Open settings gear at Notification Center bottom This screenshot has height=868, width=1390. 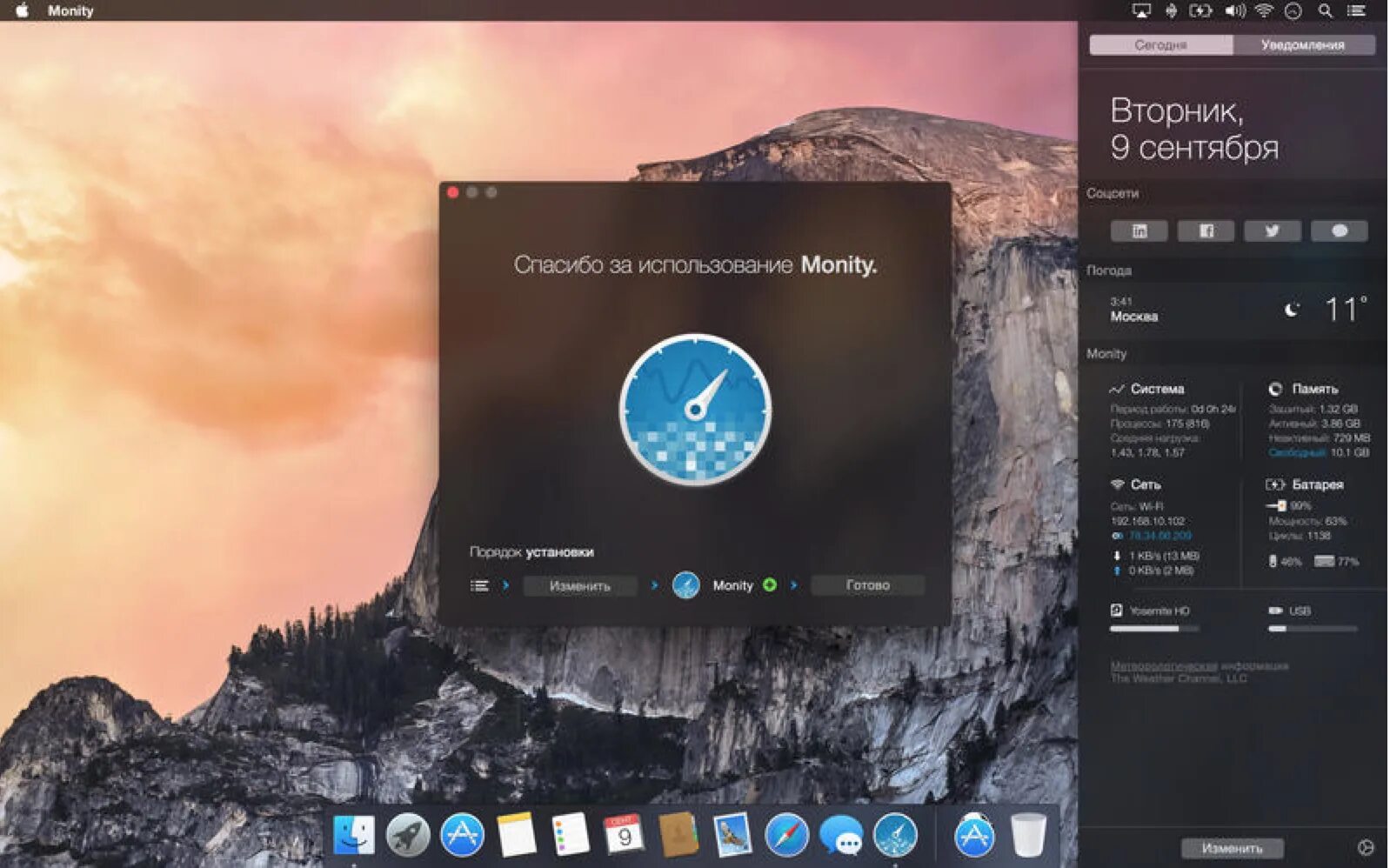(x=1366, y=847)
